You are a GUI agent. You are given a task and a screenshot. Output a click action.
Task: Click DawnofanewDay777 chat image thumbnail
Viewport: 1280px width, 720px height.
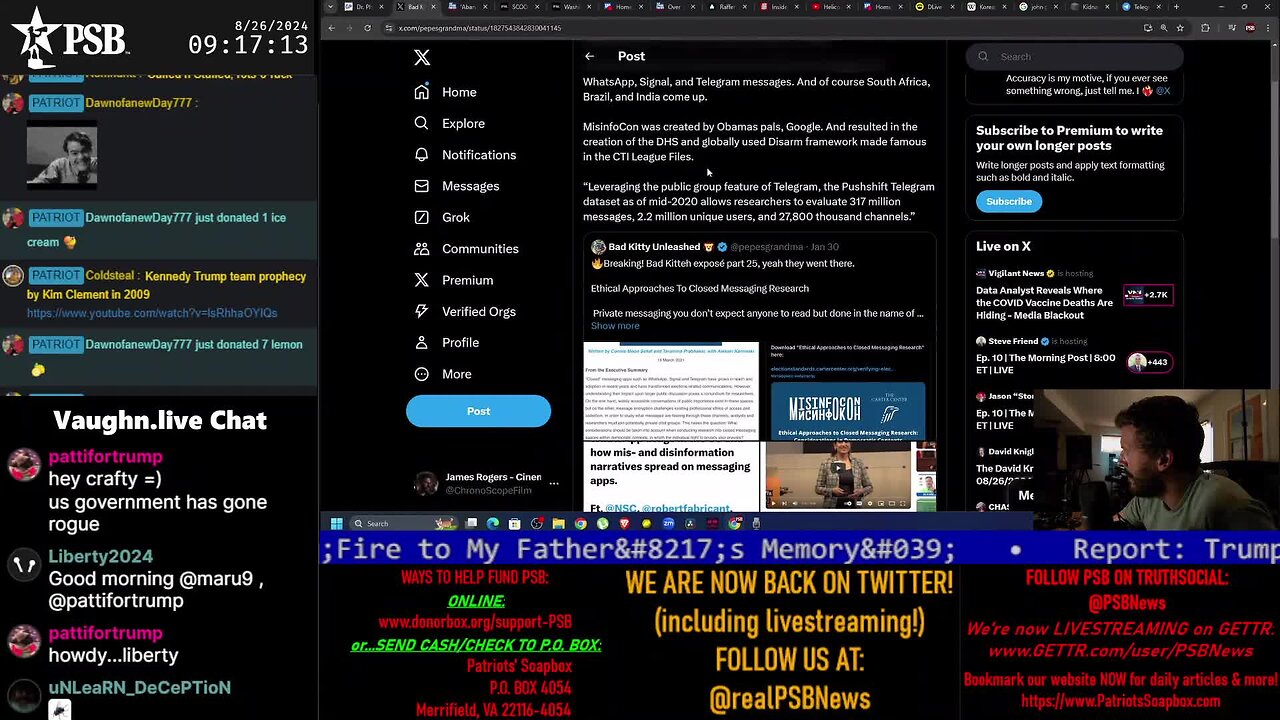[x=62, y=154]
